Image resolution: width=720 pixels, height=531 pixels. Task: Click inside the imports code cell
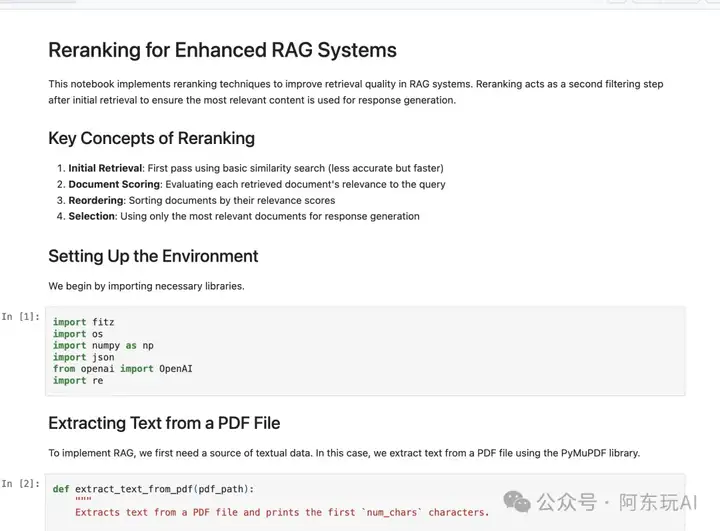(x=365, y=351)
